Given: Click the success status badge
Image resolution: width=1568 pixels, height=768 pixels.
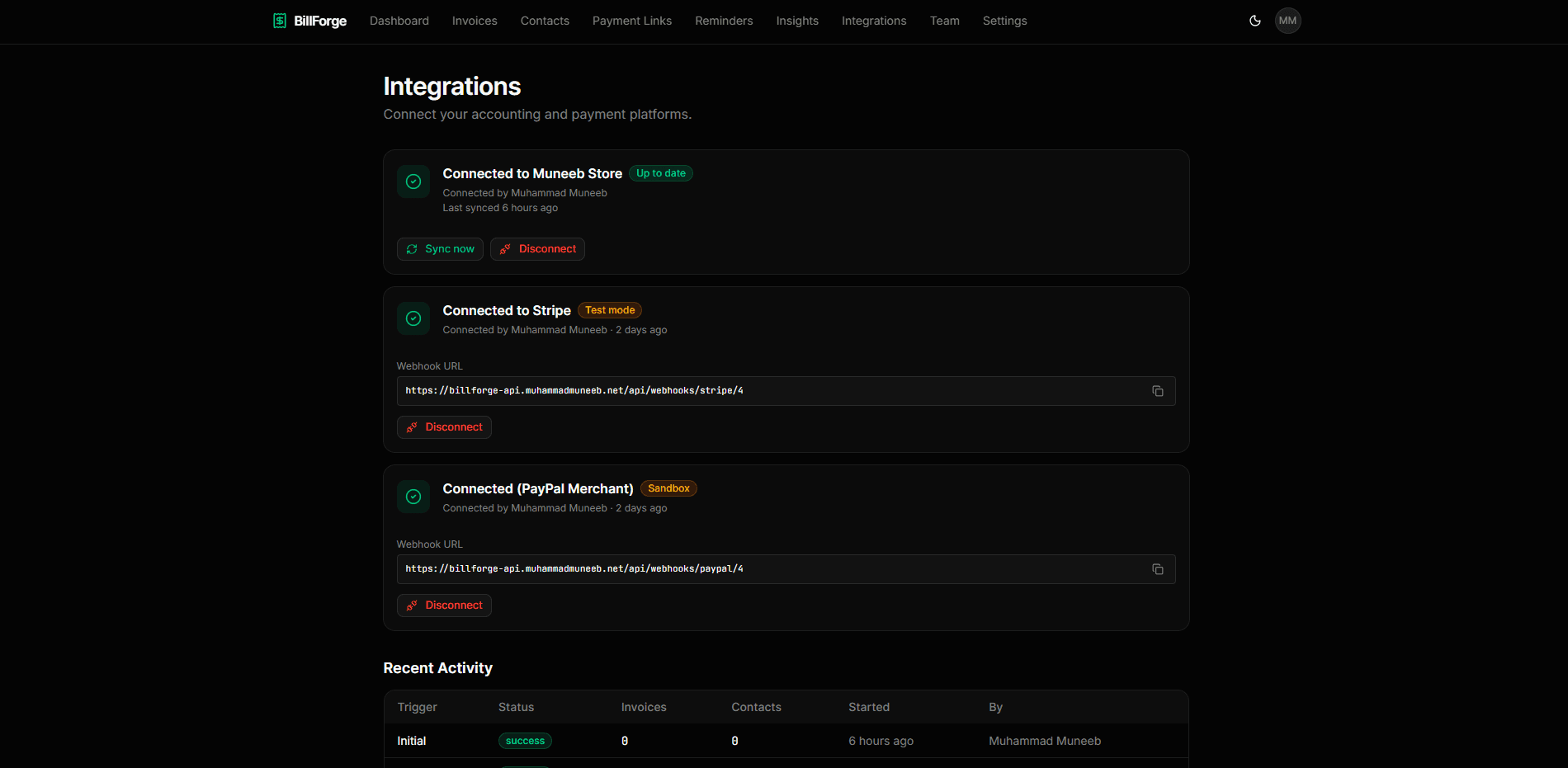Looking at the screenshot, I should [x=525, y=741].
